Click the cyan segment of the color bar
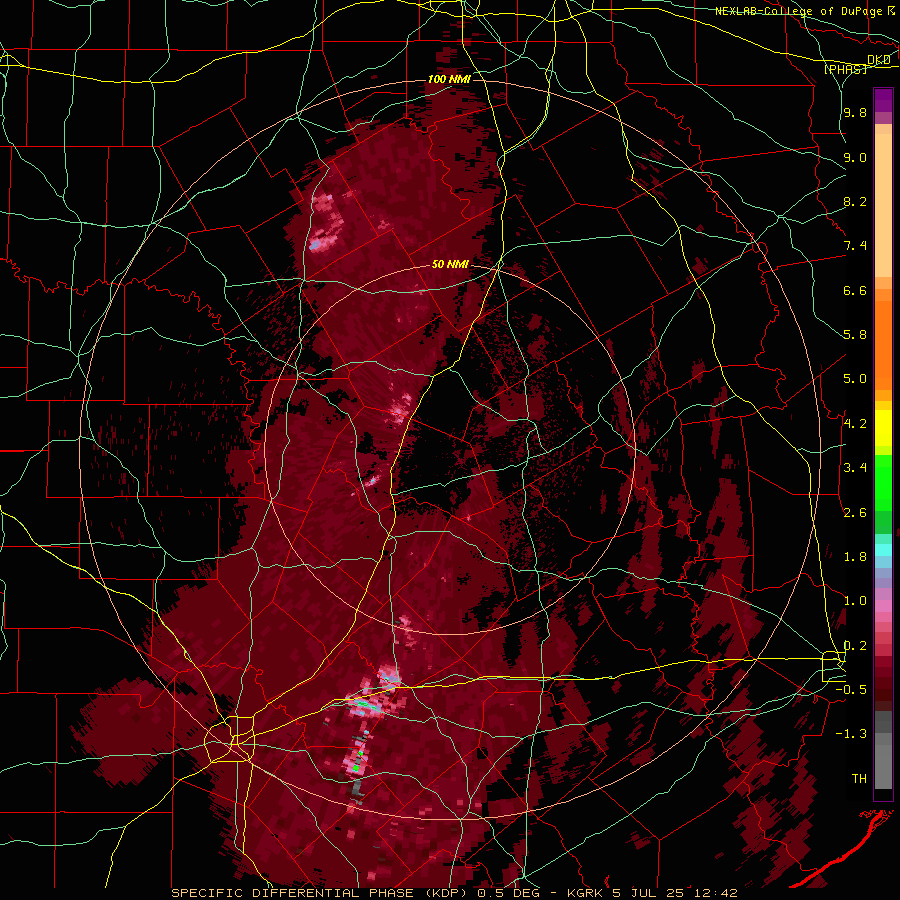 coord(883,550)
